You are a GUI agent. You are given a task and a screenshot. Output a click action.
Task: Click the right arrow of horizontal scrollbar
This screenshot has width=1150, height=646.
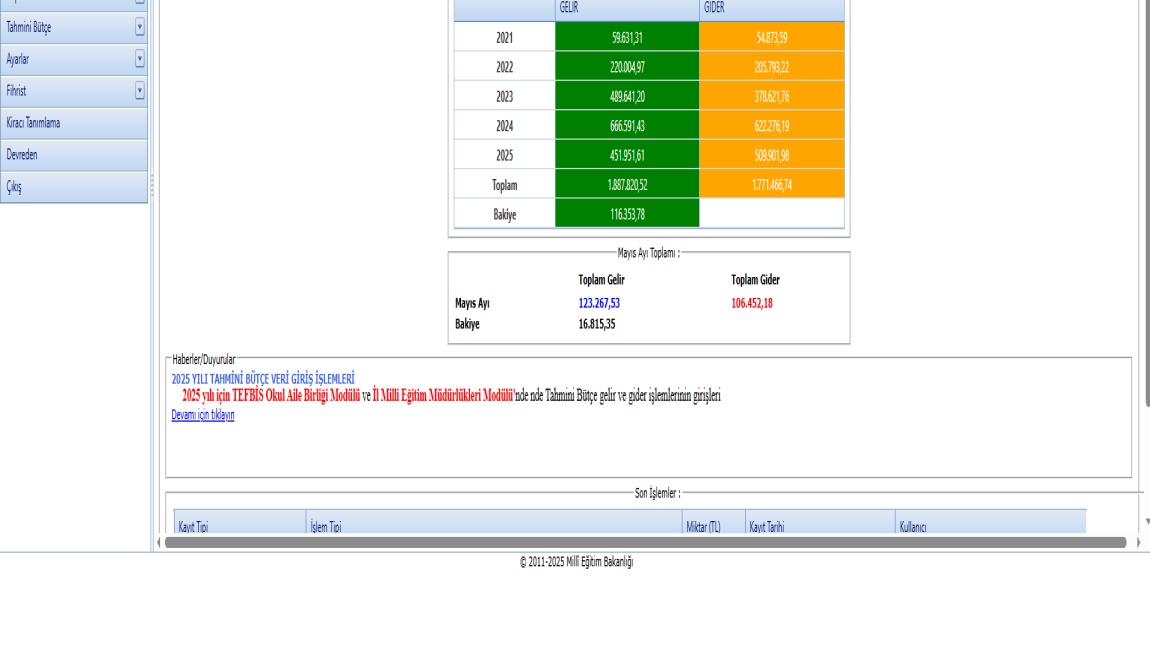coord(1137,543)
